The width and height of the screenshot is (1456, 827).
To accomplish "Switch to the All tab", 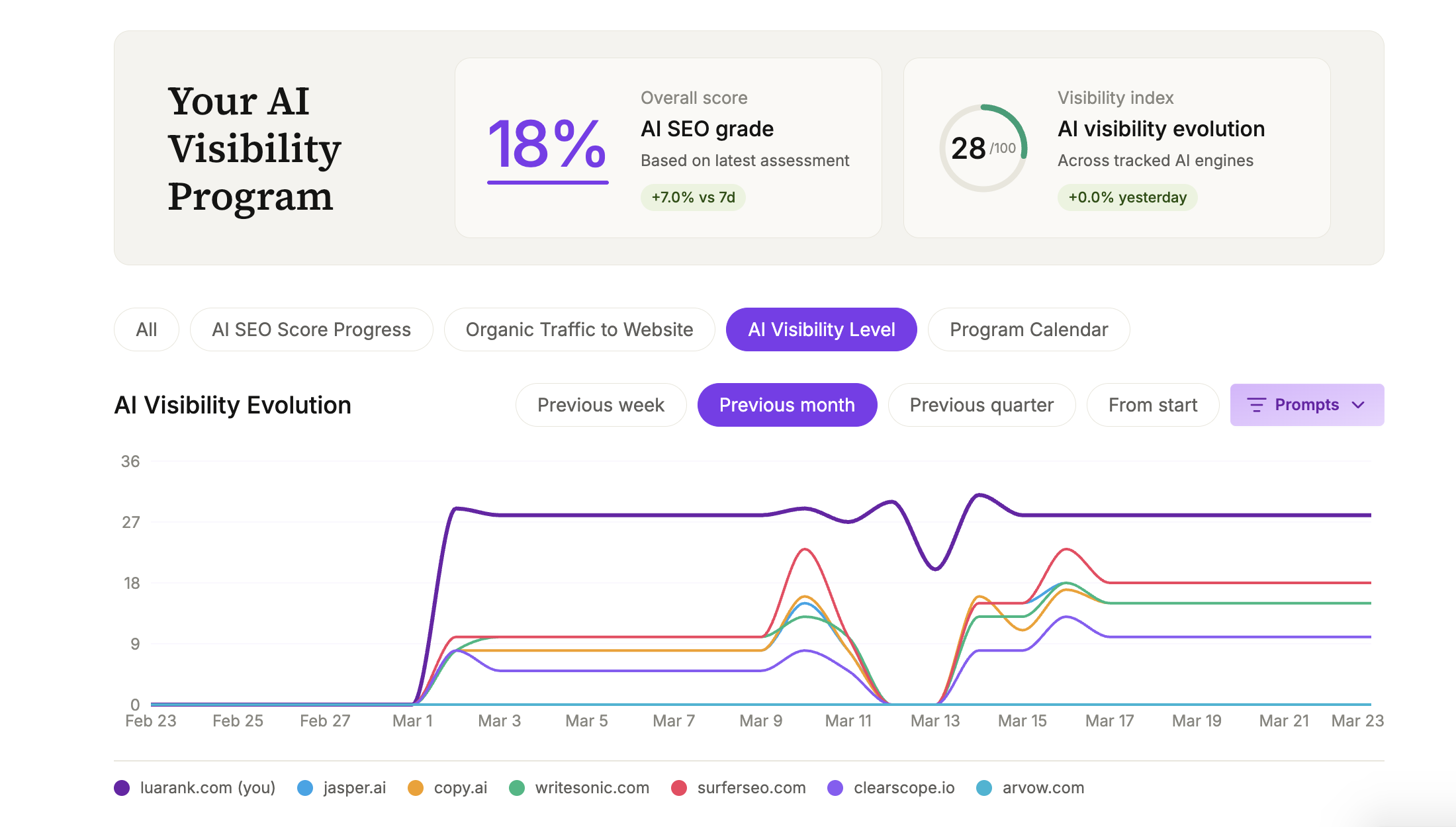I will [146, 329].
